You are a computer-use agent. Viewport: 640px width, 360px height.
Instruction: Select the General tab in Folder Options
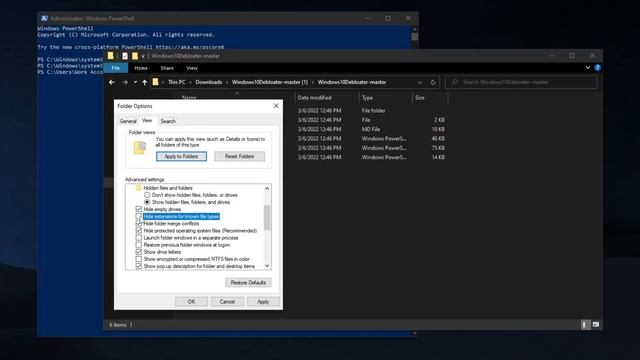coord(128,121)
